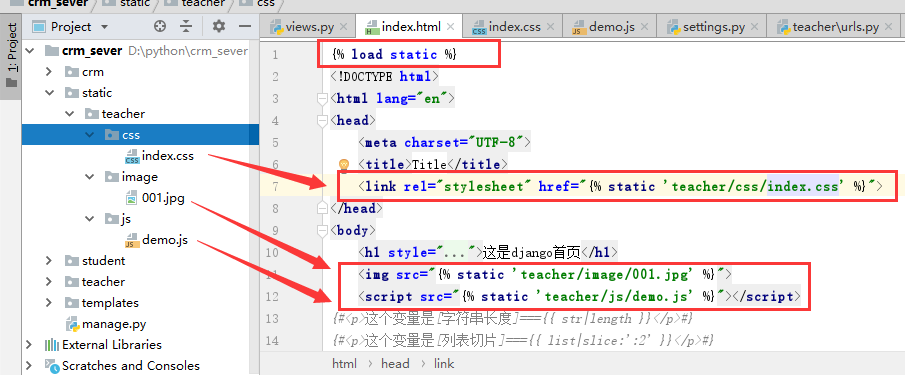Click the intention light bulb on line 6
The height and width of the screenshot is (375, 905).
pyautogui.click(x=344, y=166)
